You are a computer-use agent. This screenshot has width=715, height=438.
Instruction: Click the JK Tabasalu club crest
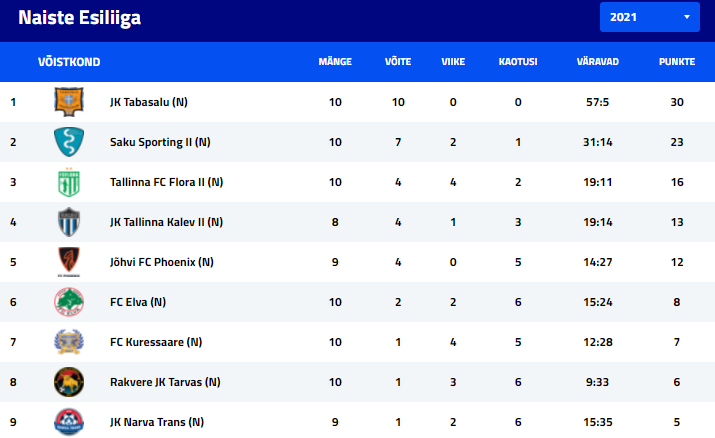point(69,102)
